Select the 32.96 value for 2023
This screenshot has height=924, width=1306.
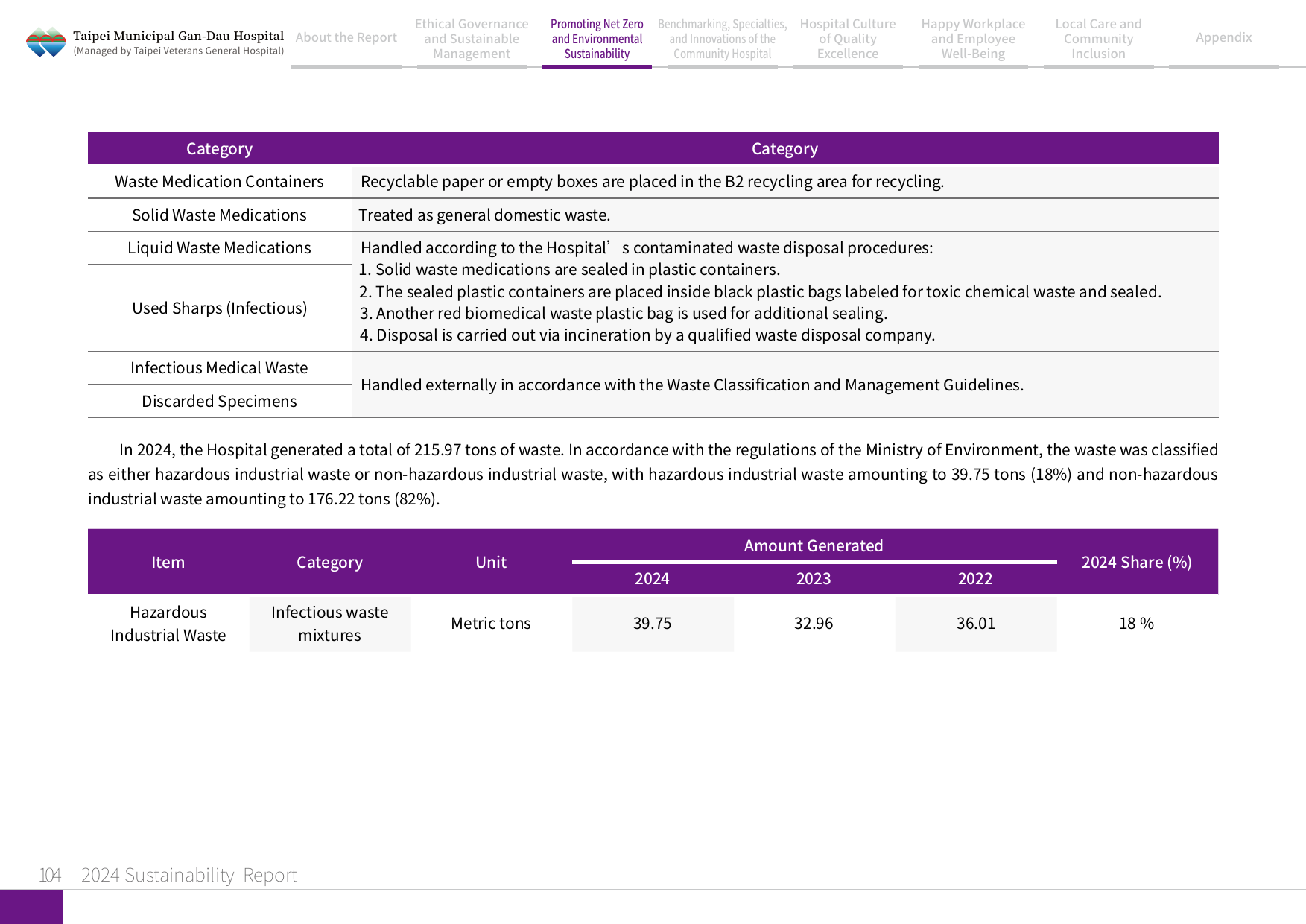tap(814, 623)
